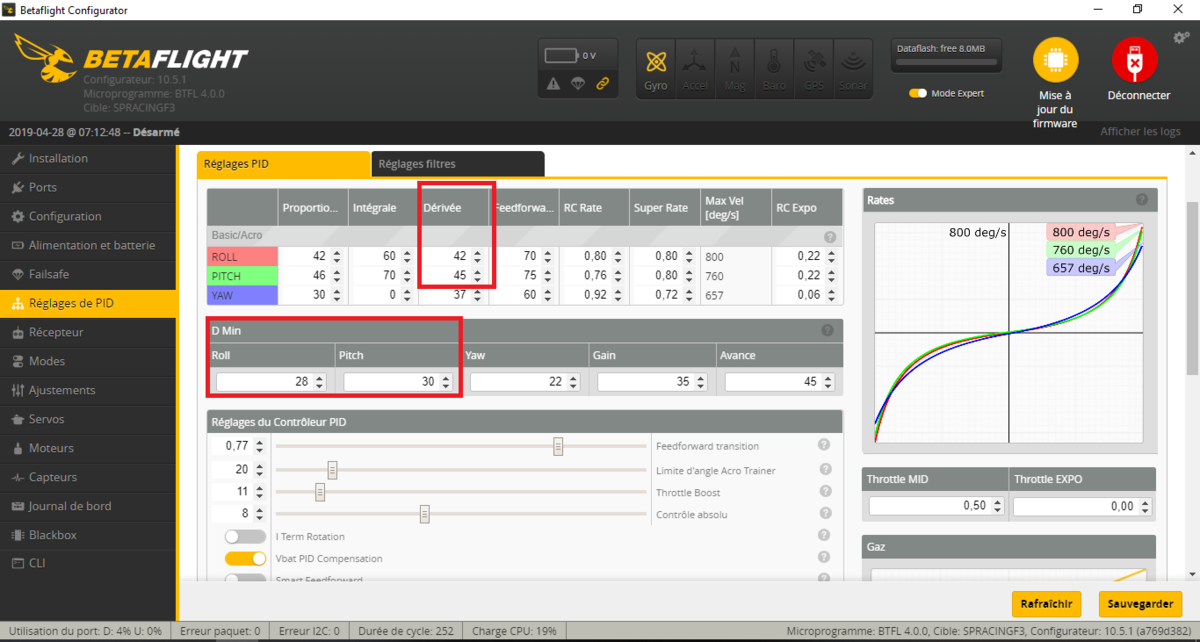Viewport: 1200px width, 642px height.
Task: Click the Mag sensor icon
Action: (x=735, y=68)
